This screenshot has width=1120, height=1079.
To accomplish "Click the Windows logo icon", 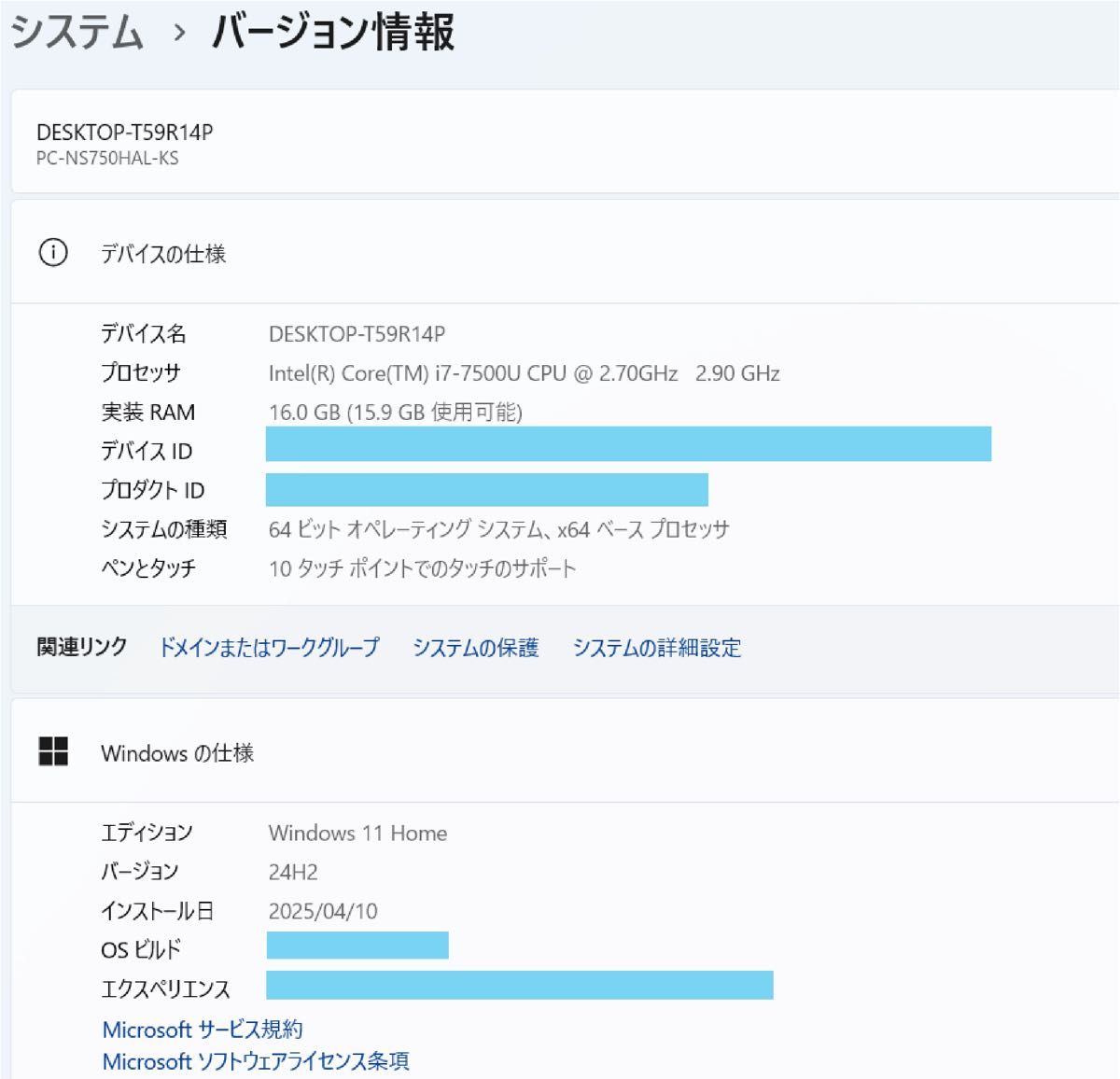I will pyautogui.click(x=53, y=751).
